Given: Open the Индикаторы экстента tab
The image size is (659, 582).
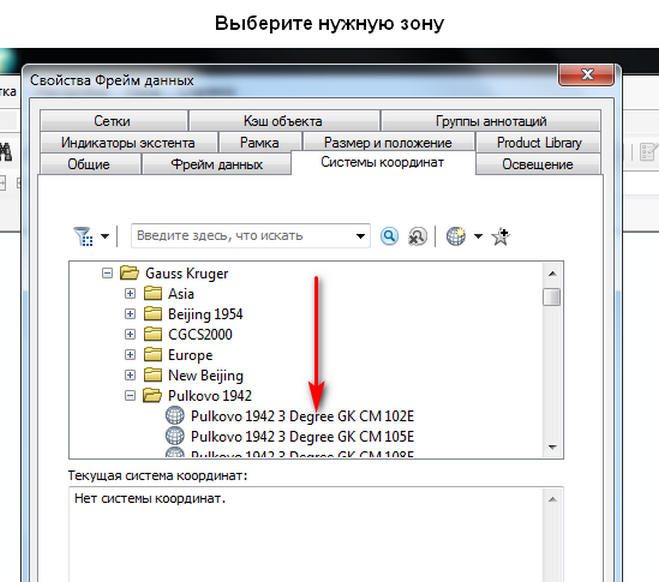Looking at the screenshot, I should (129, 142).
